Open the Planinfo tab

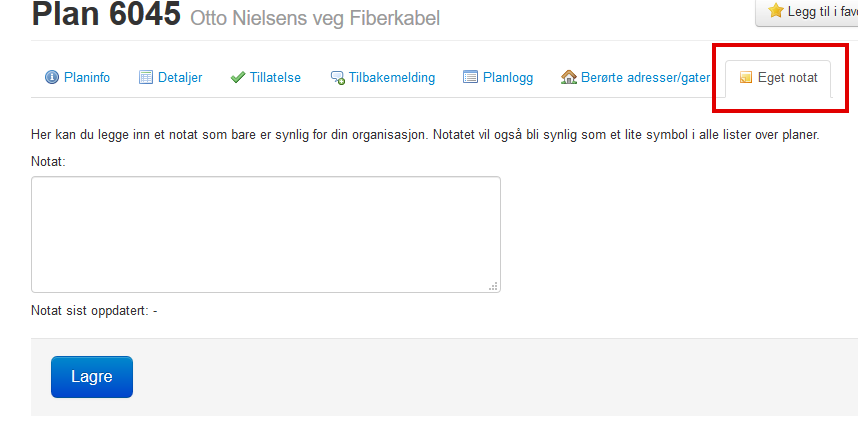coord(86,78)
